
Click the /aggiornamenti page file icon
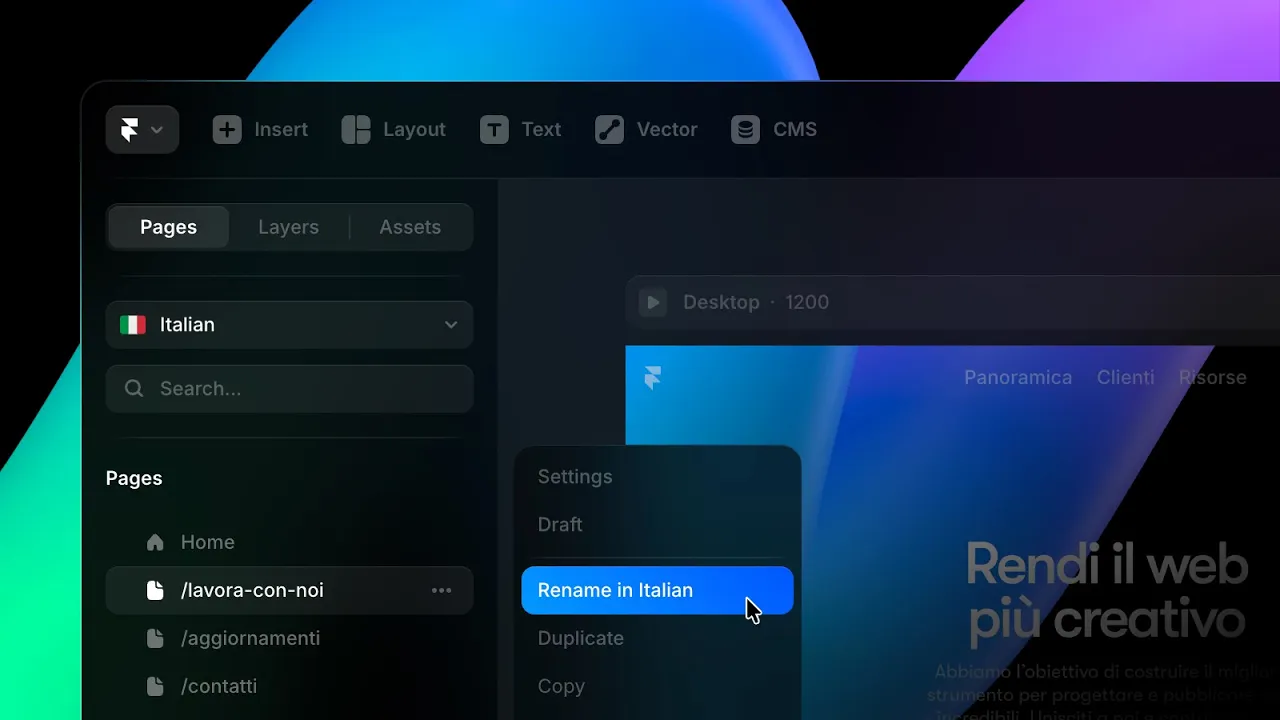pyautogui.click(x=155, y=638)
